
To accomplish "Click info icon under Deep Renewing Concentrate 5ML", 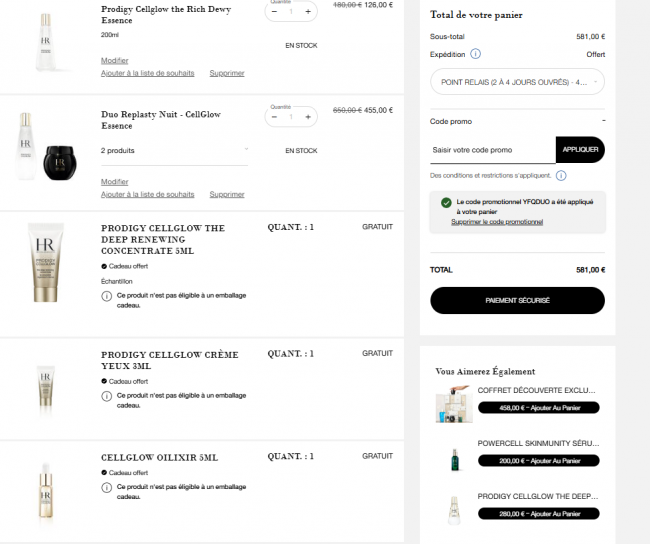I will click(x=107, y=296).
